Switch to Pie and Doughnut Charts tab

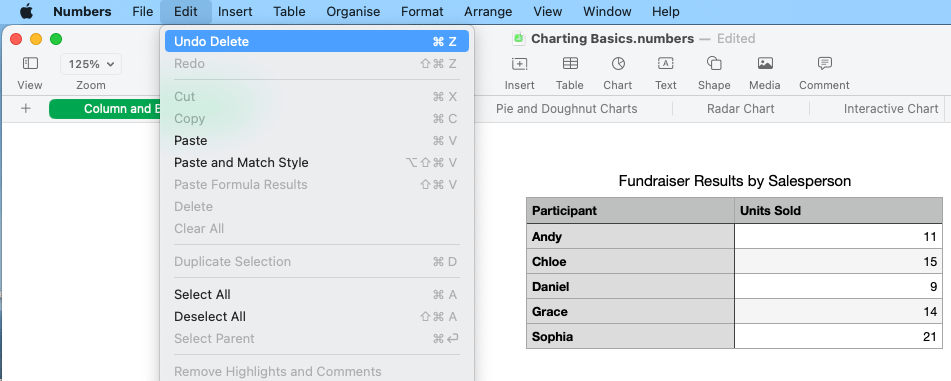tap(566, 109)
